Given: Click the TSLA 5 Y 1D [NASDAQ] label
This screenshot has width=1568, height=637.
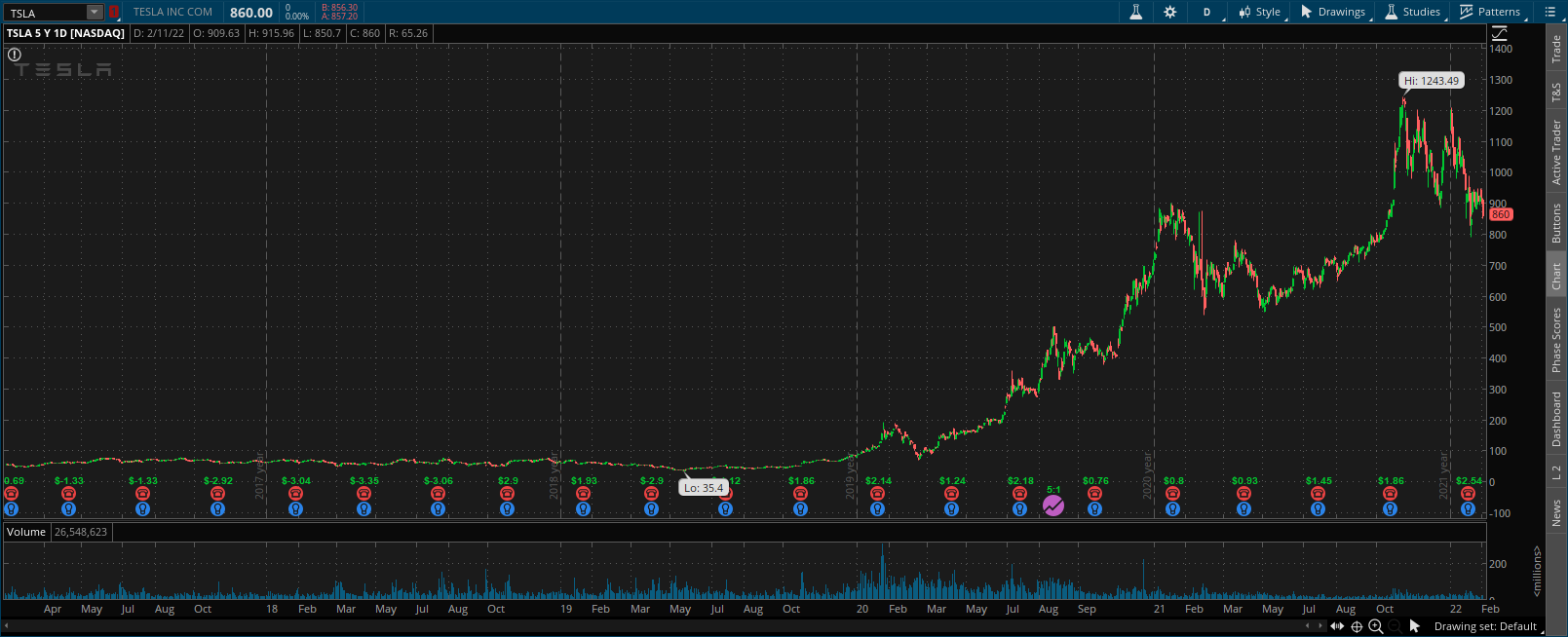Looking at the screenshot, I should (65, 33).
